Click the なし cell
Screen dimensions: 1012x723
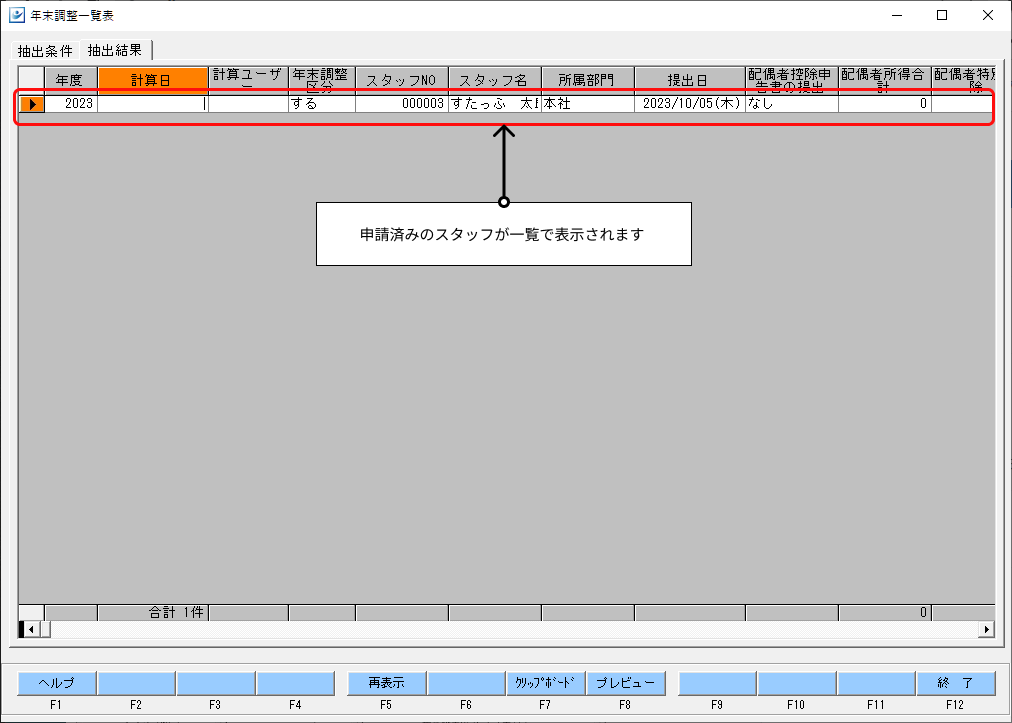(x=792, y=103)
